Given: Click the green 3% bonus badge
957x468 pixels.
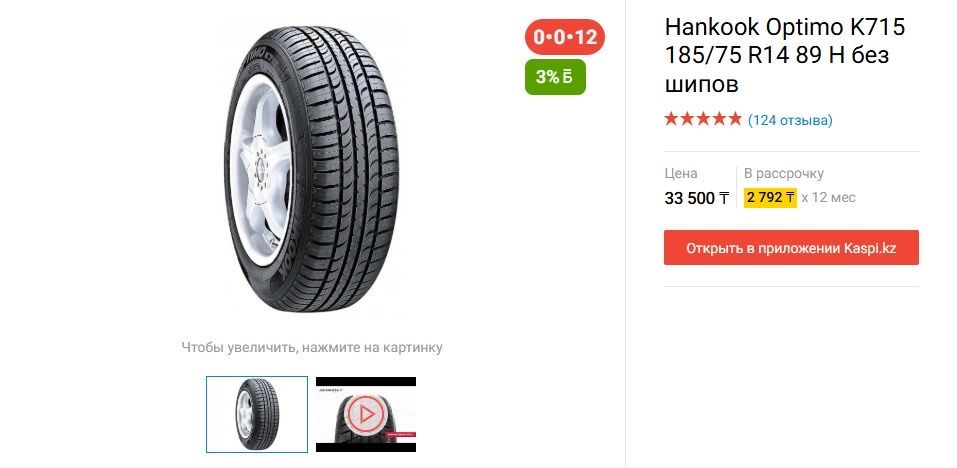Looking at the screenshot, I should 555,77.
